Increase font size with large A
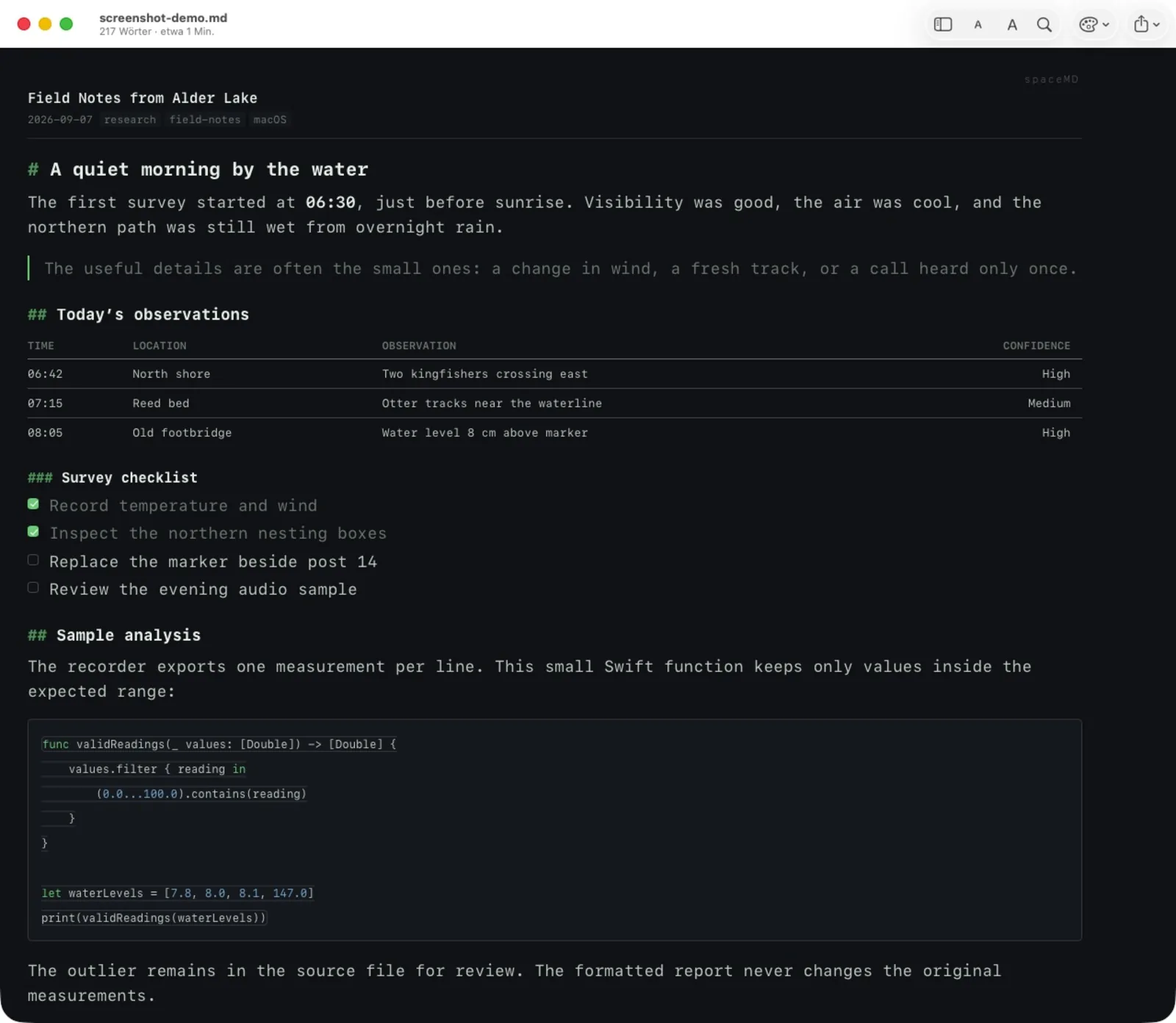1176x1023 pixels. (1012, 24)
